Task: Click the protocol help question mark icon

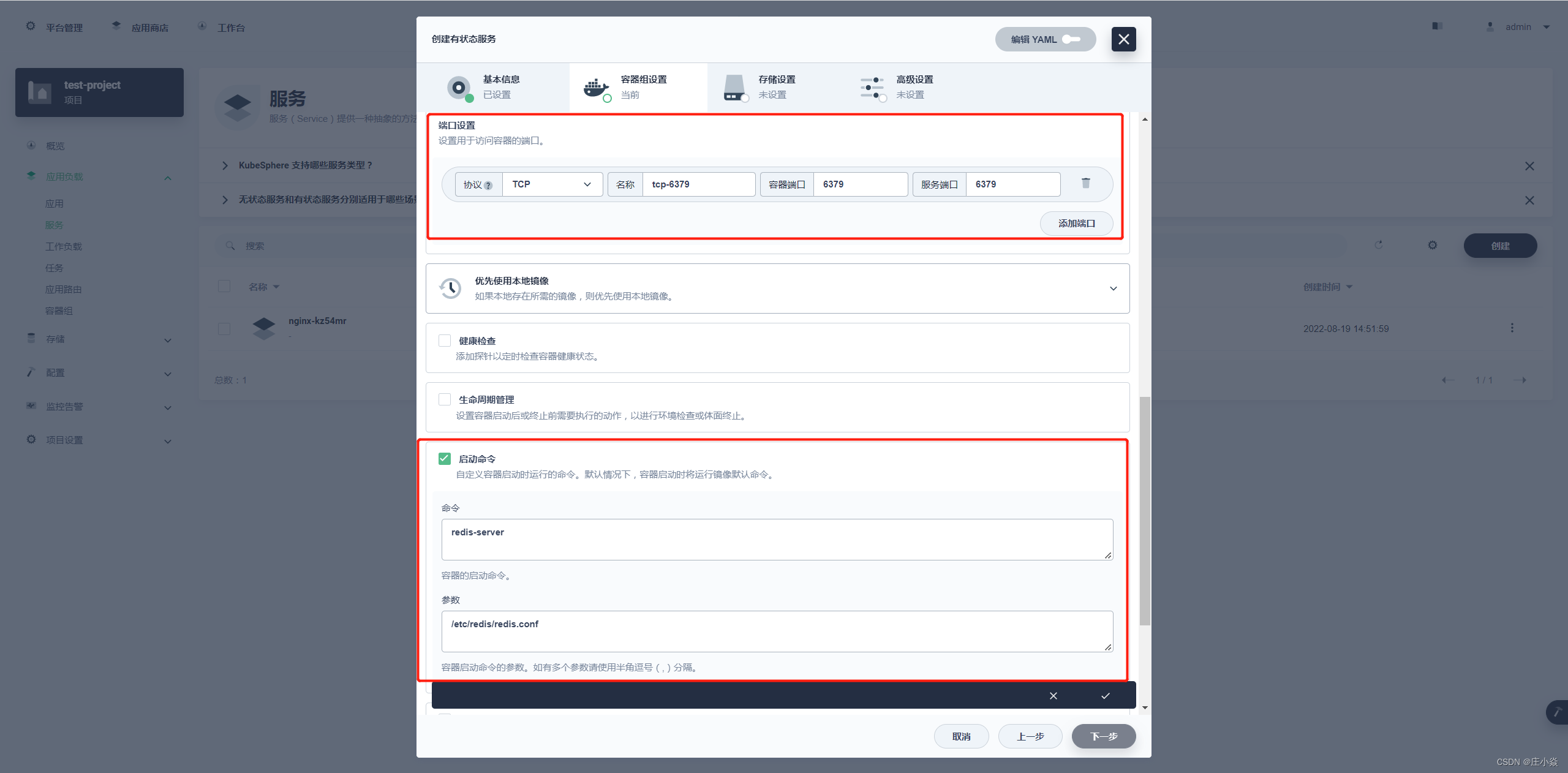Action: (x=488, y=186)
